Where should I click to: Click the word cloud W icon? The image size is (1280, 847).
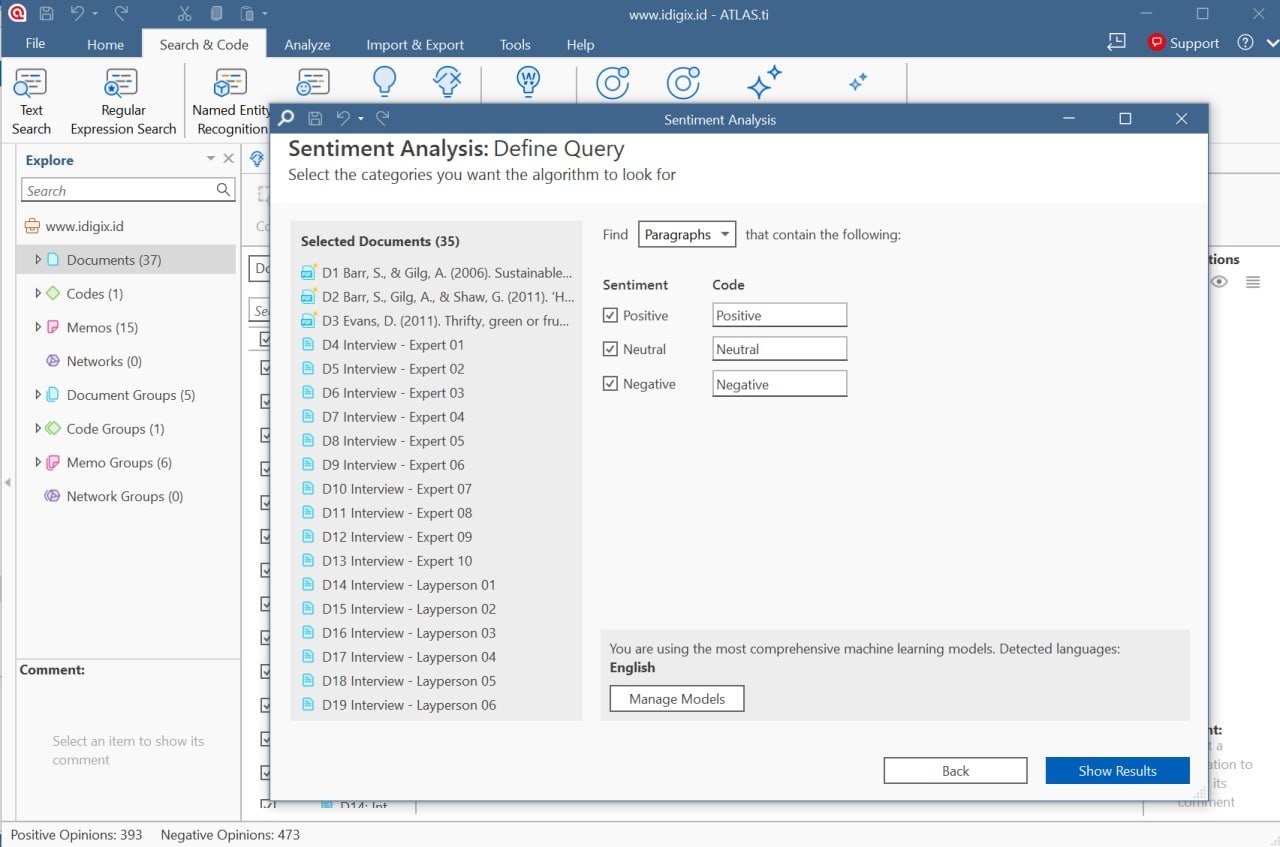[527, 82]
